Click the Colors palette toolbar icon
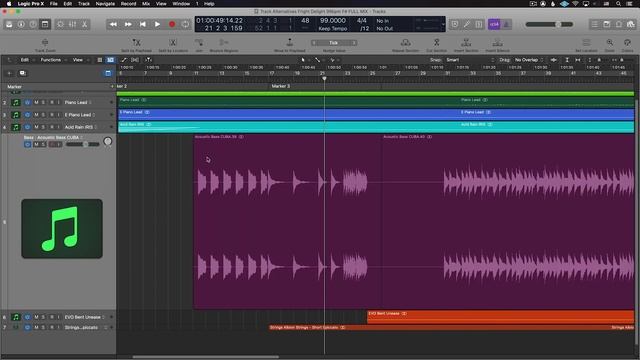Screen dimensions: 640x360 click(627, 42)
